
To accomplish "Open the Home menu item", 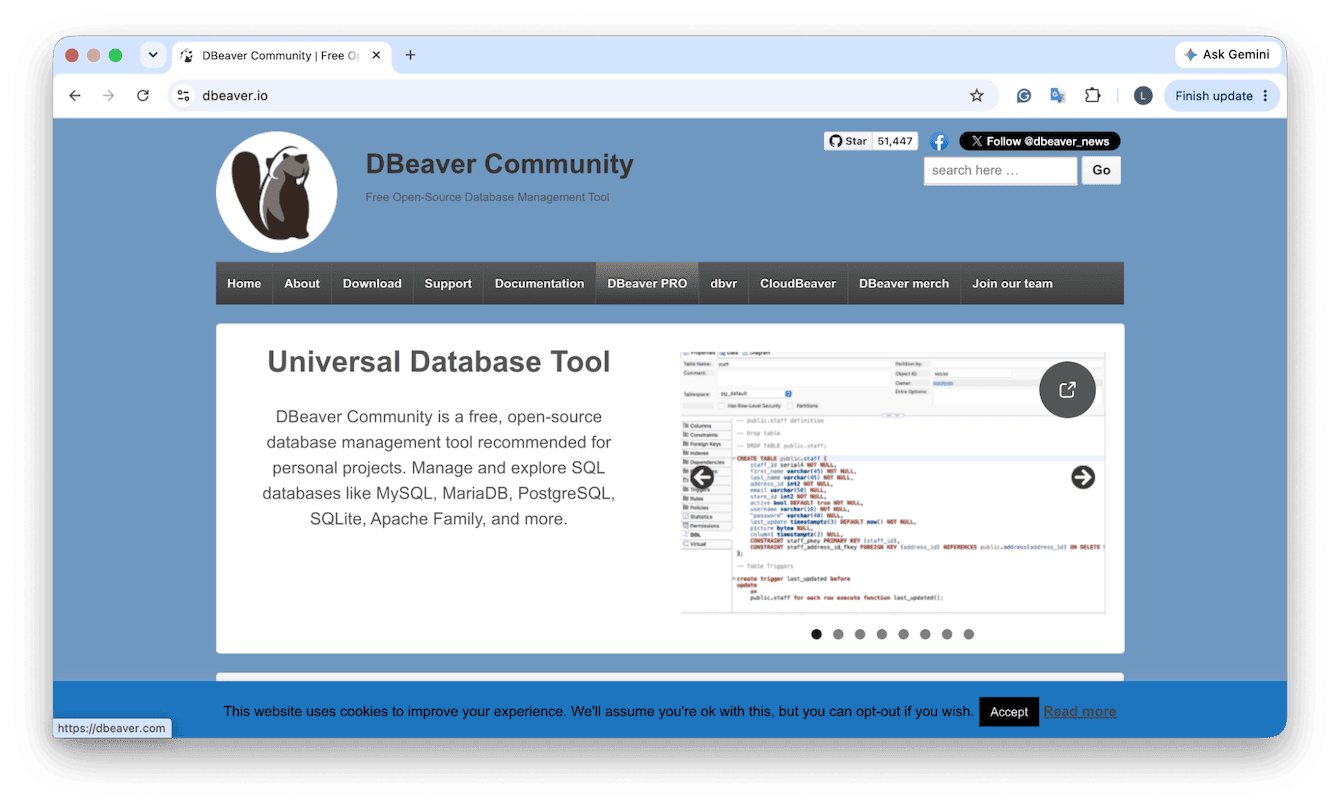I will click(244, 284).
